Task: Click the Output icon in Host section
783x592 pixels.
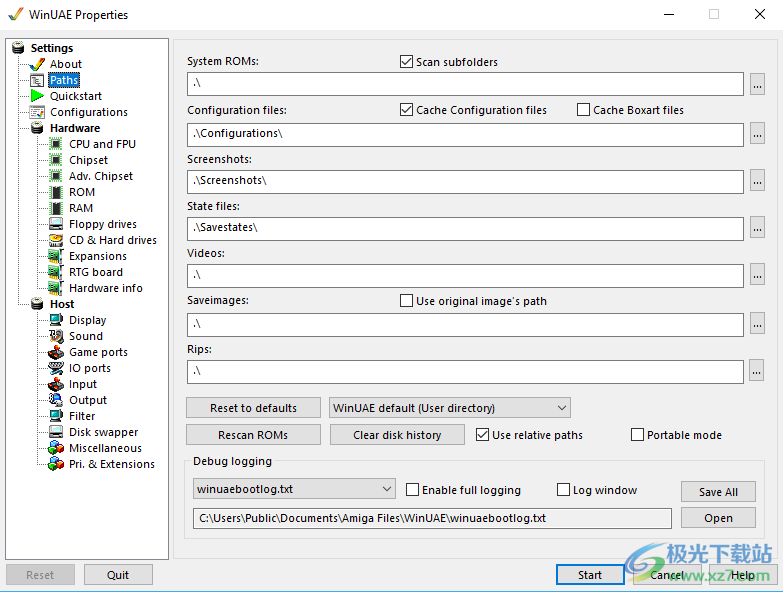Action: click(x=56, y=400)
